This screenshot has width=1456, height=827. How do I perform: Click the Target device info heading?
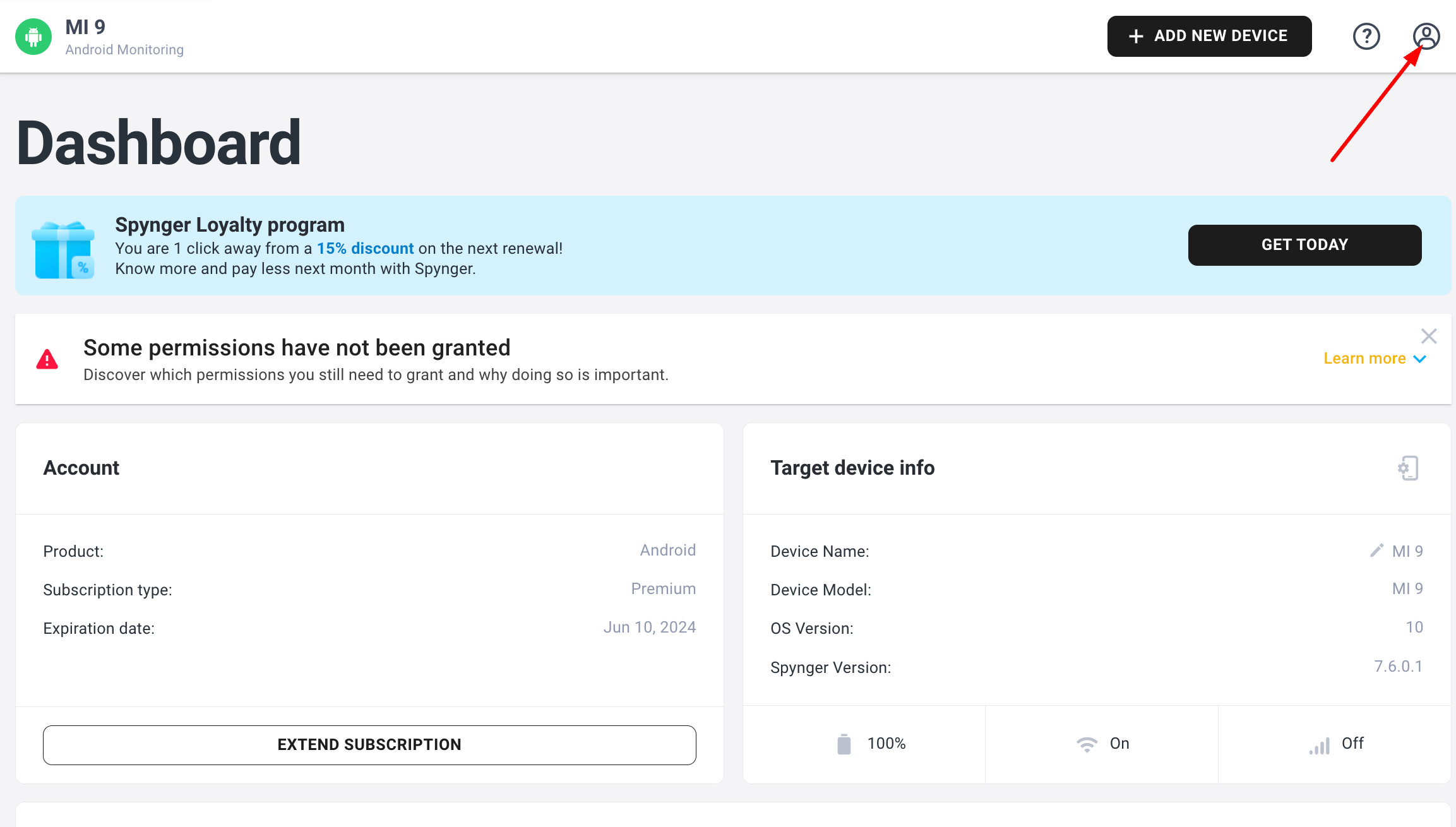pos(852,468)
